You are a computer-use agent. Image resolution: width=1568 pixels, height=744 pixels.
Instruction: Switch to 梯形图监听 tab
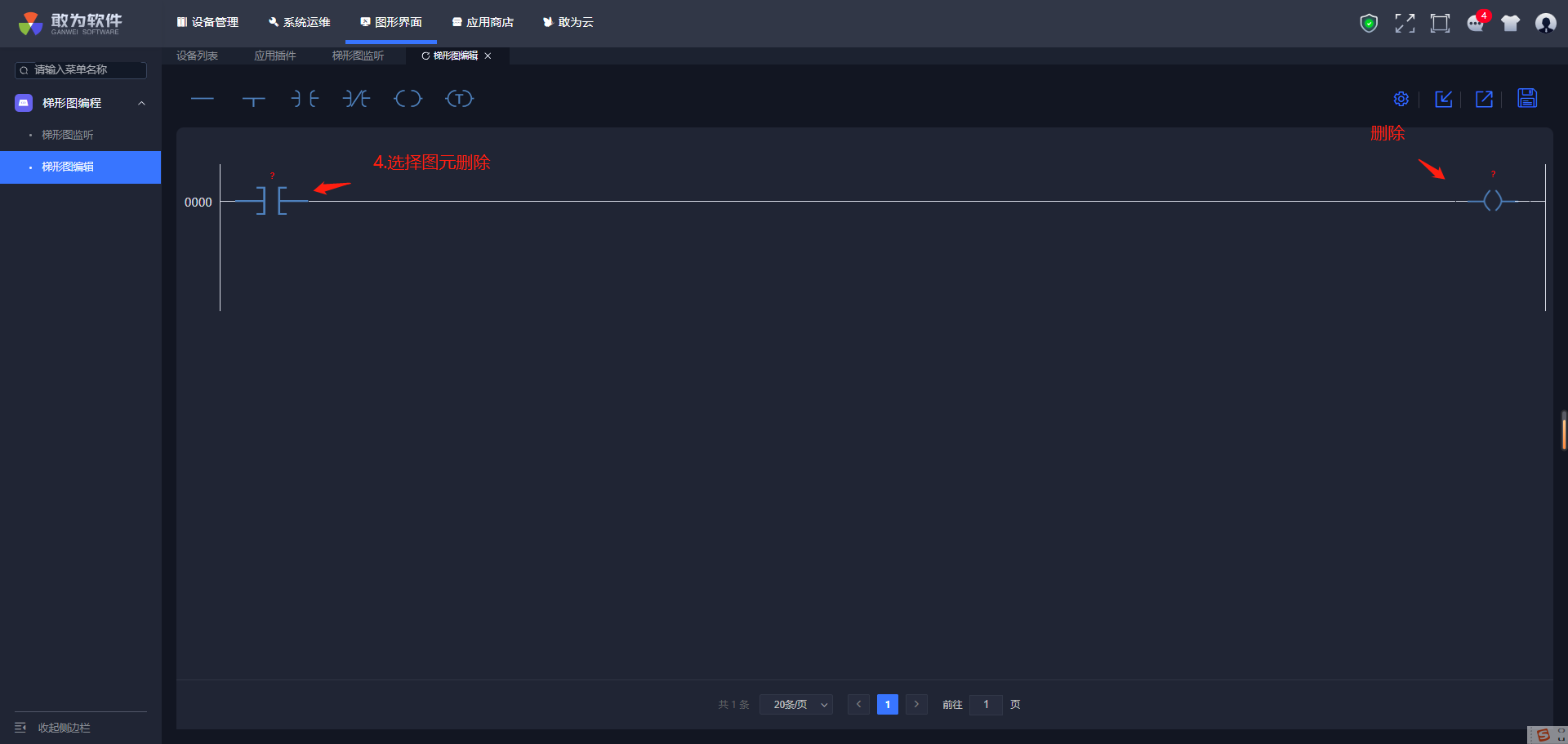point(358,56)
